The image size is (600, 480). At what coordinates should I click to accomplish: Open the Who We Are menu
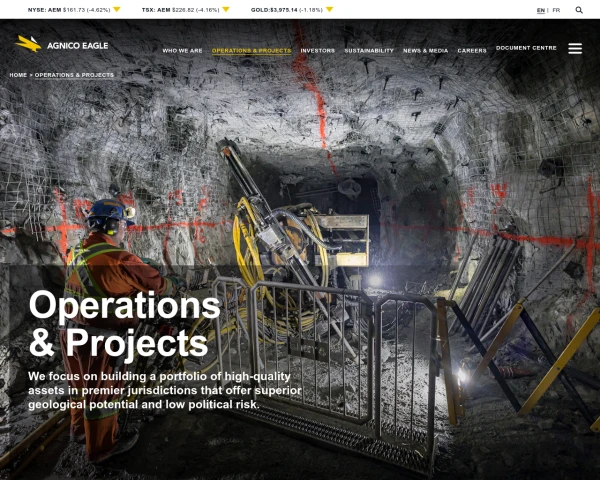(182, 50)
